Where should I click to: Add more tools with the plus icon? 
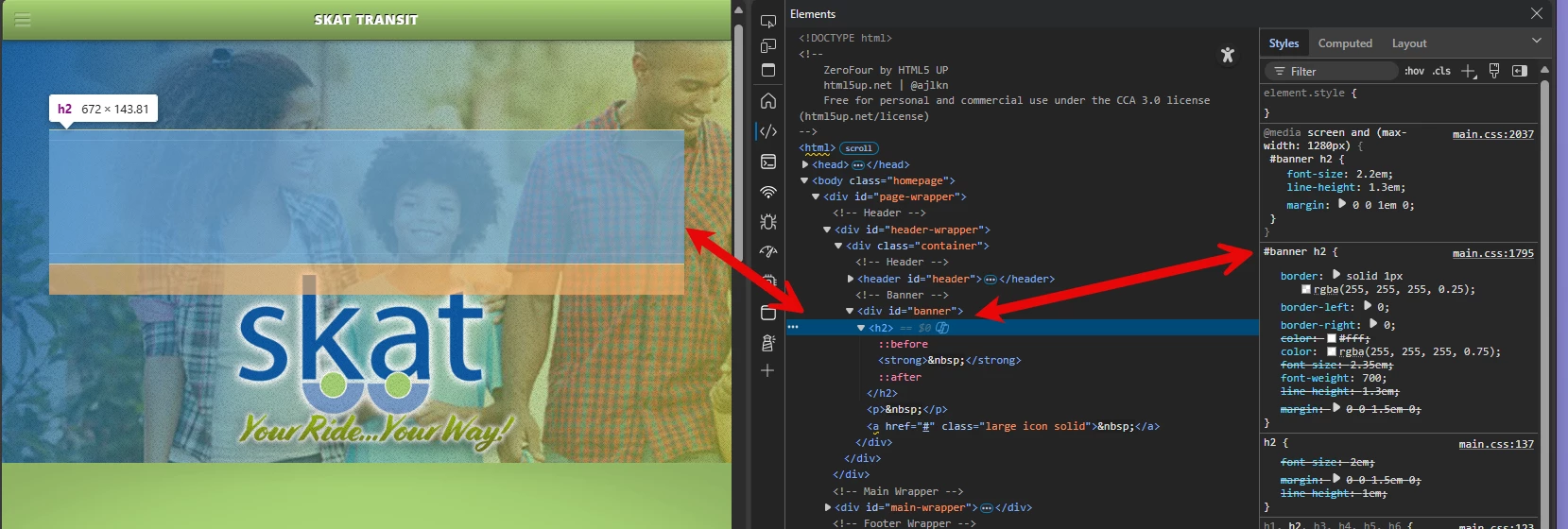click(x=767, y=370)
